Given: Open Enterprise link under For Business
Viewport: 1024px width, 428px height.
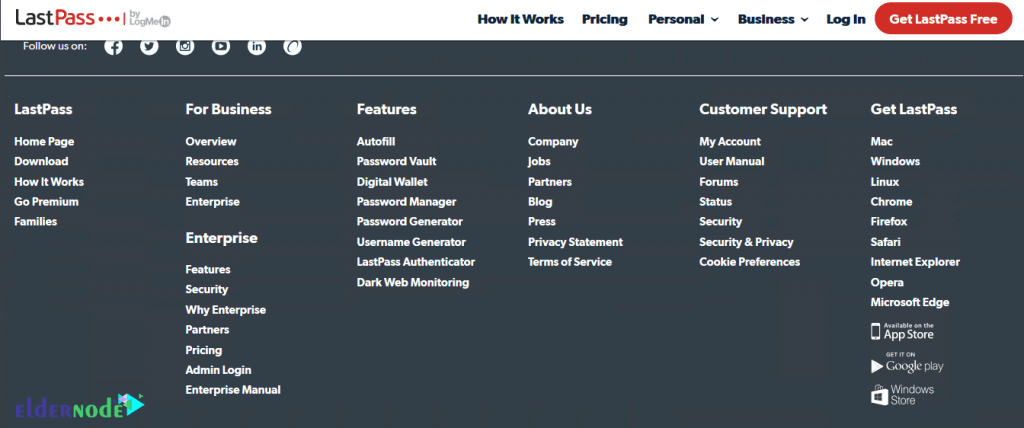Looking at the screenshot, I should coord(212,202).
